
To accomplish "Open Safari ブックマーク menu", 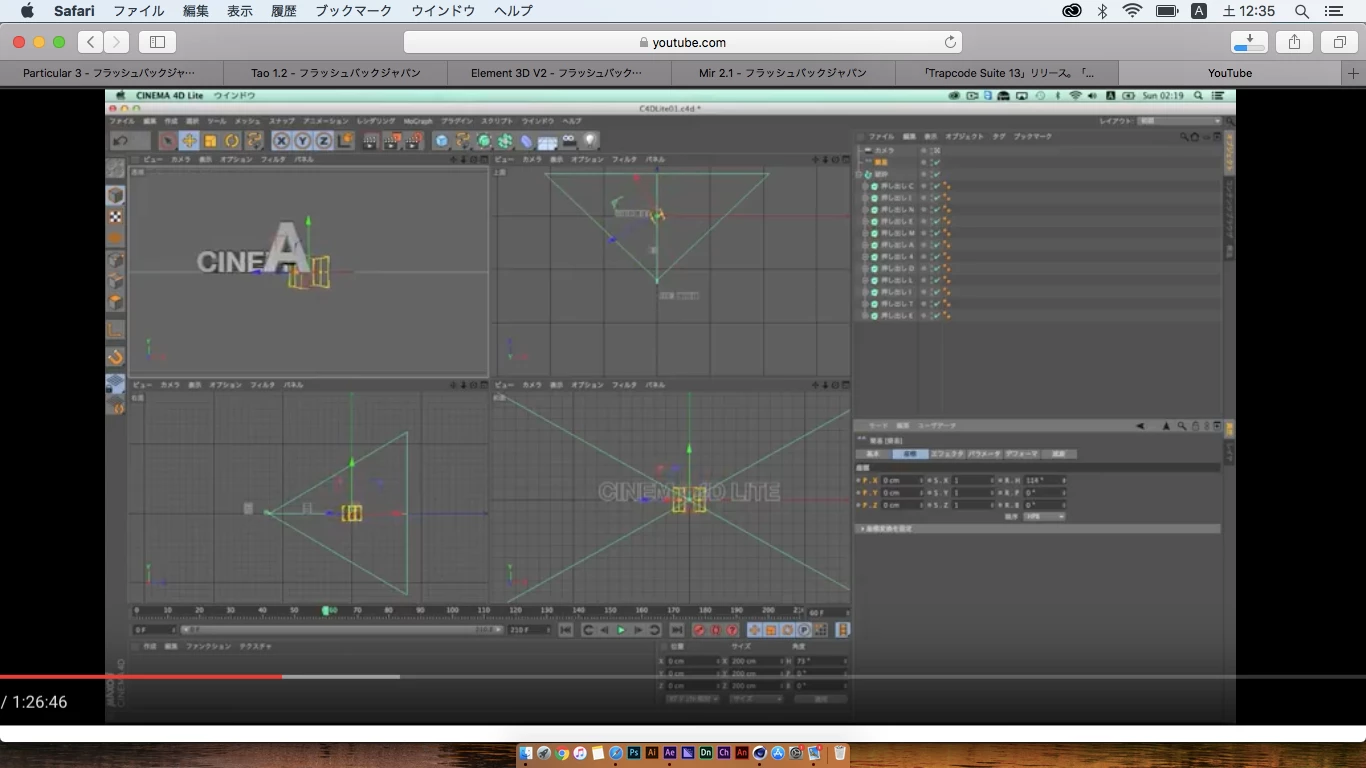I will (x=353, y=11).
